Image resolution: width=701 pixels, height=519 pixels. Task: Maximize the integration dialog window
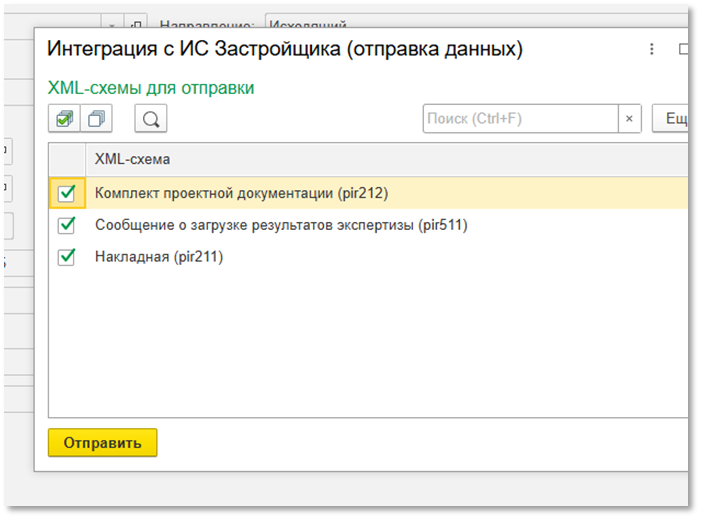(684, 49)
